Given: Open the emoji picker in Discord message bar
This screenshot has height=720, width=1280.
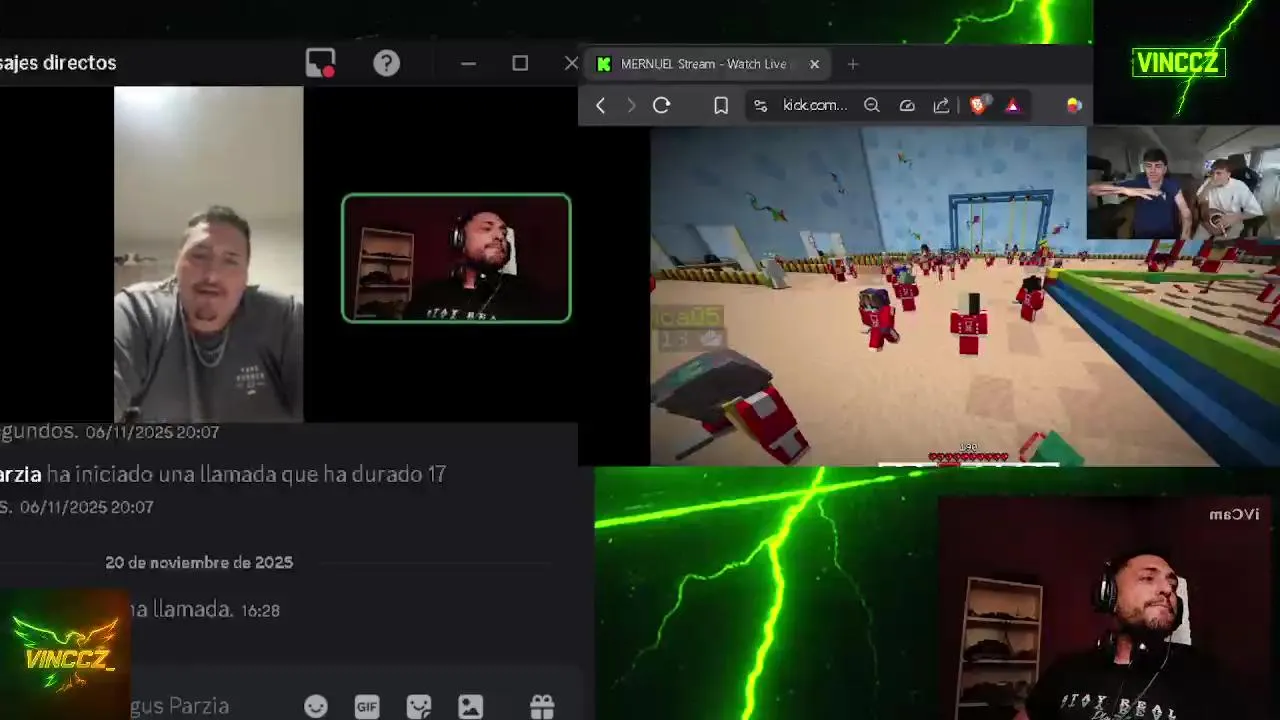Looking at the screenshot, I should coord(316,707).
